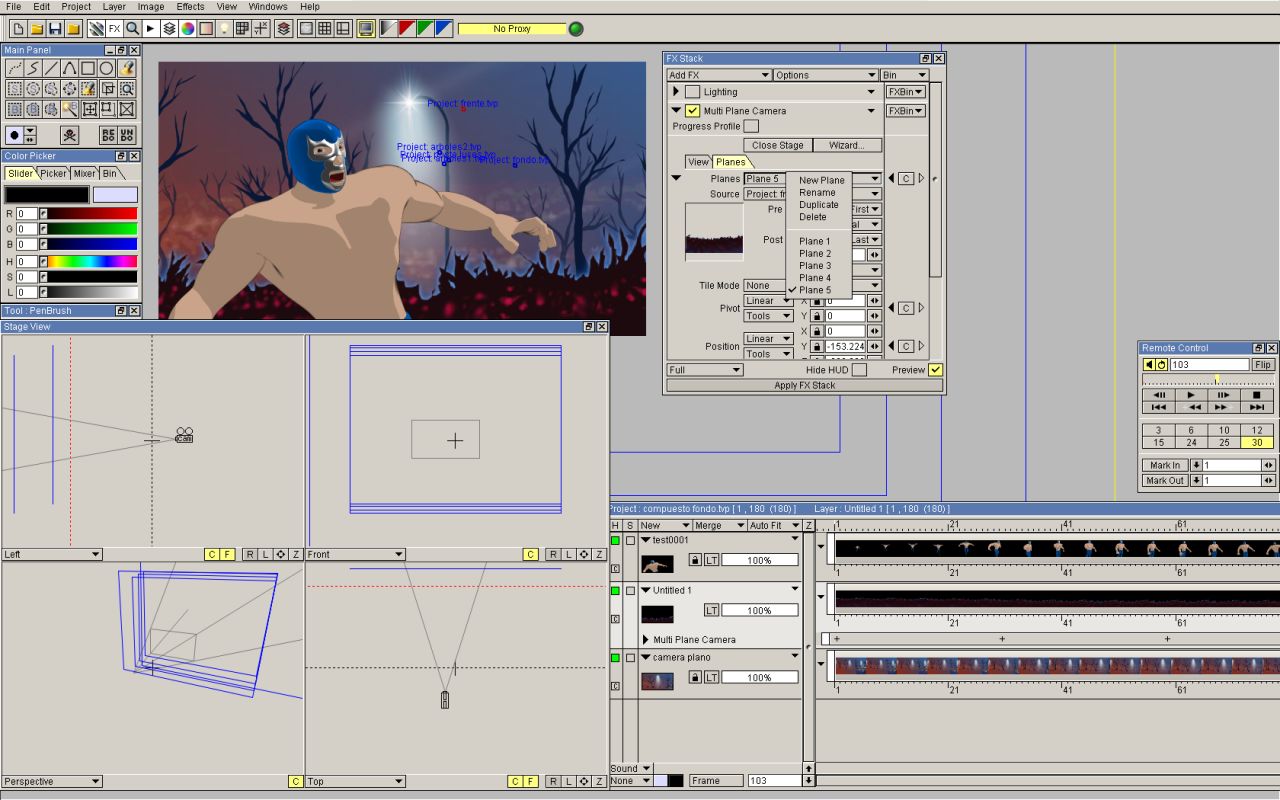
Task: Click the Frame number field showing 103 at timeline bottom
Action: coord(773,780)
